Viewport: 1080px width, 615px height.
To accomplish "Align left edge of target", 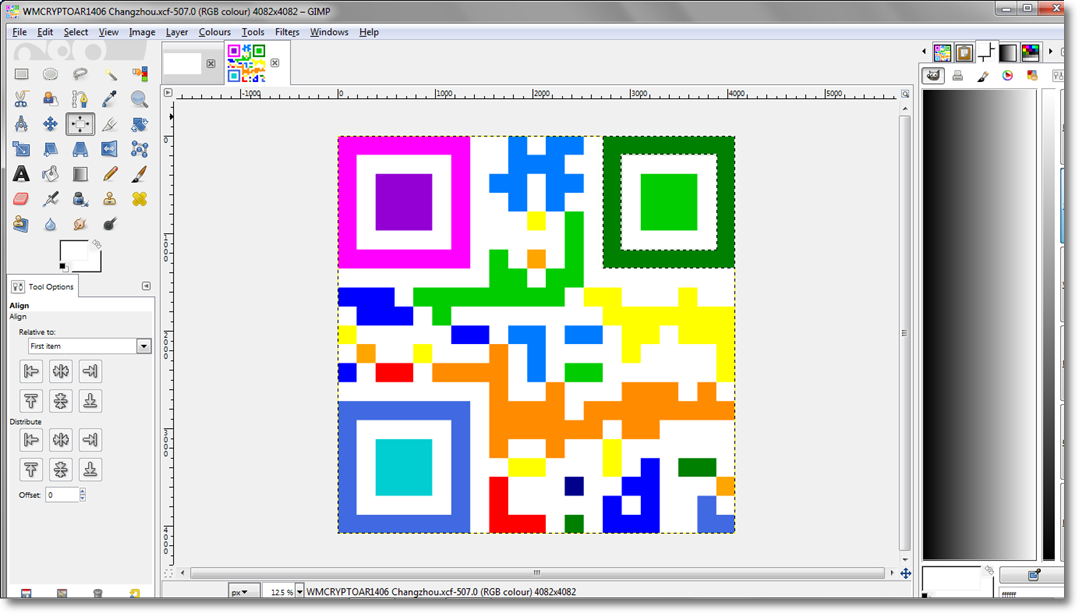I will [x=31, y=371].
